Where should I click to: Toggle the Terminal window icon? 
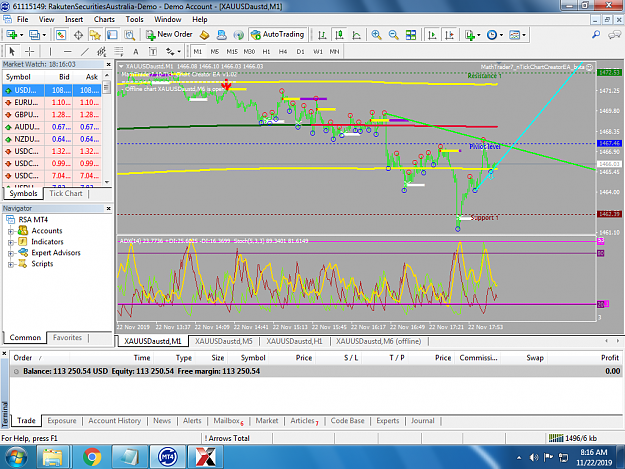[112, 35]
